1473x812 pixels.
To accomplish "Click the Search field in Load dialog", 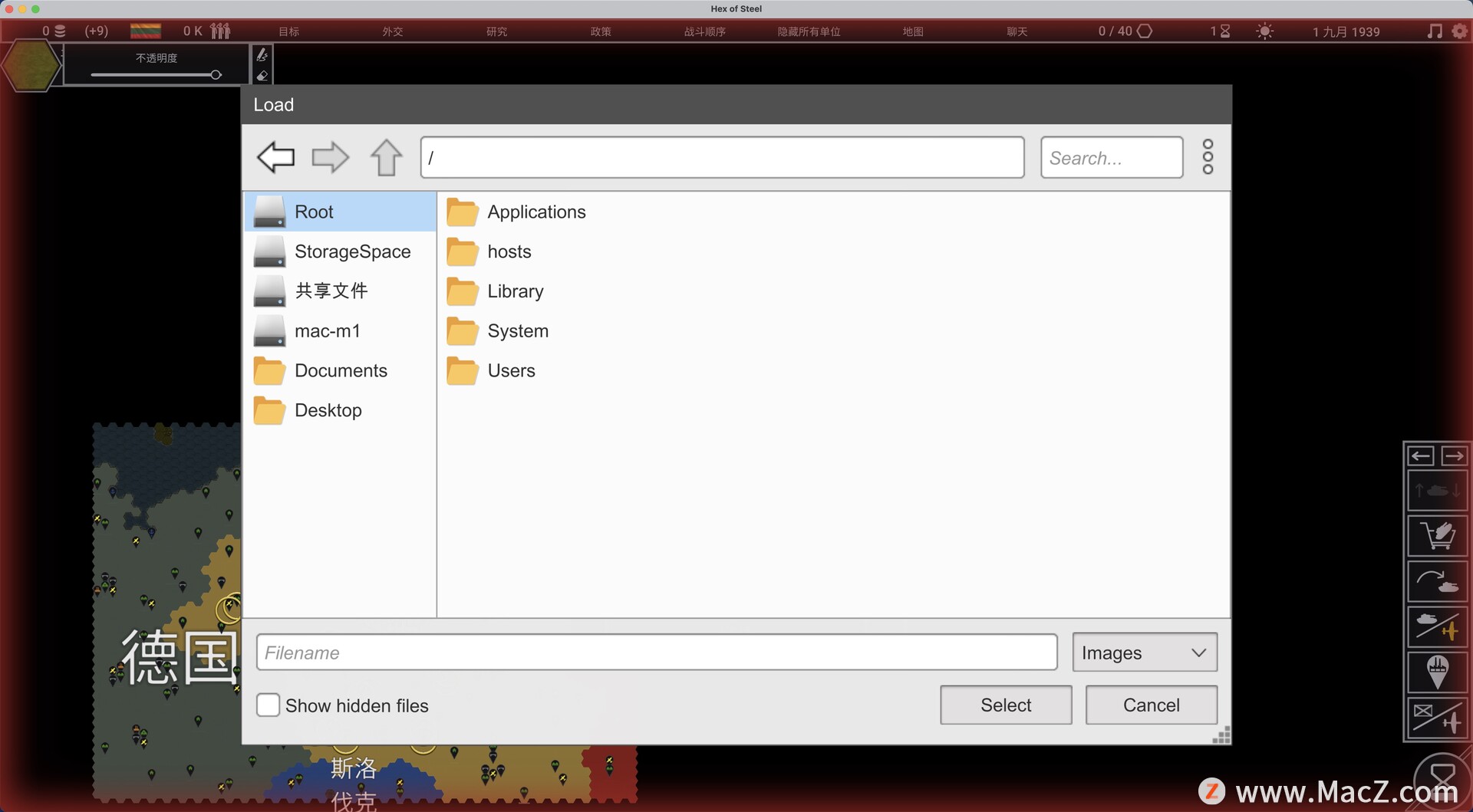I will [x=1112, y=157].
